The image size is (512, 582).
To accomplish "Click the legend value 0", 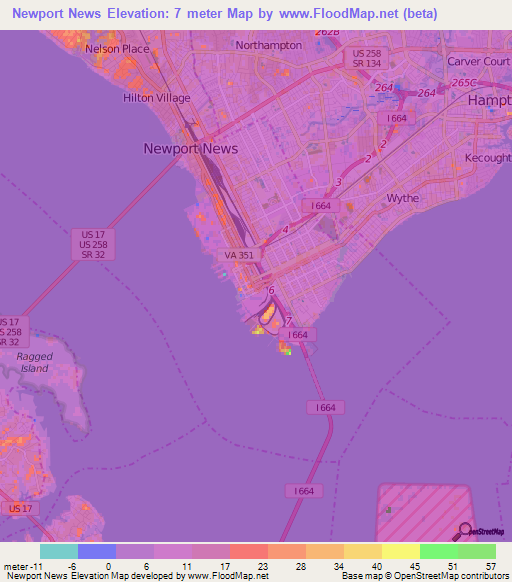I will click(108, 567).
